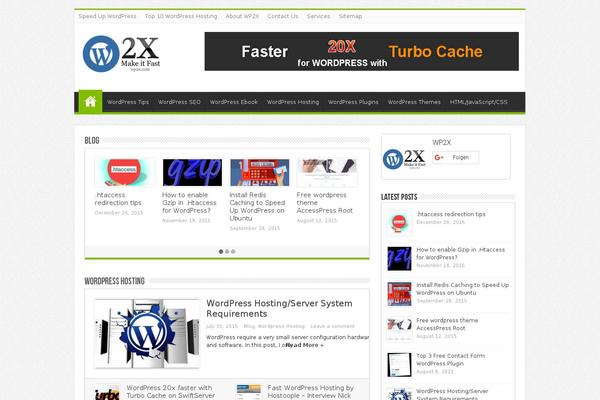The image size is (600, 400).
Task: Open How to enable Gzip slider title
Action: pyautogui.click(x=189, y=202)
